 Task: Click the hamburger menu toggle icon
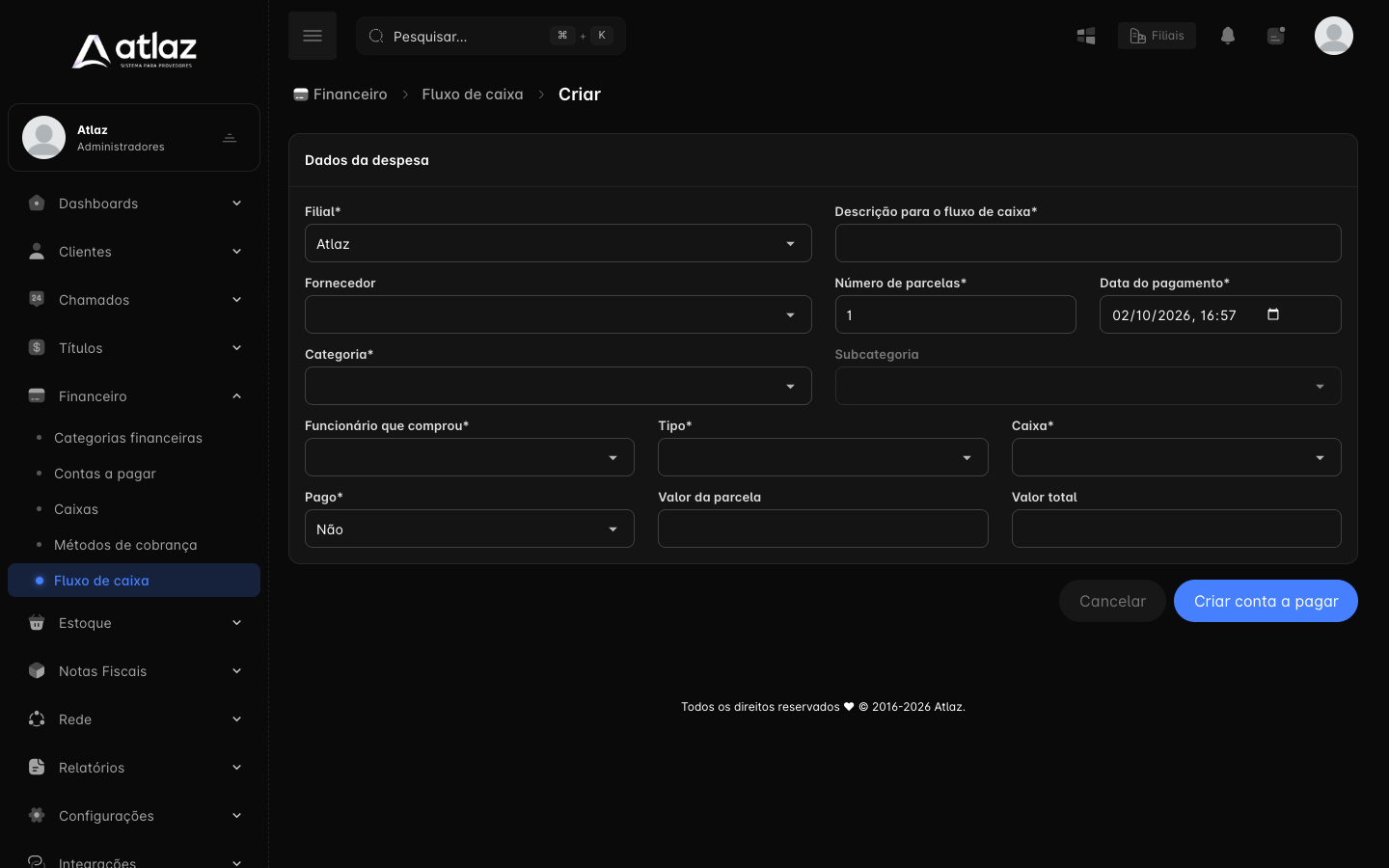pos(313,36)
